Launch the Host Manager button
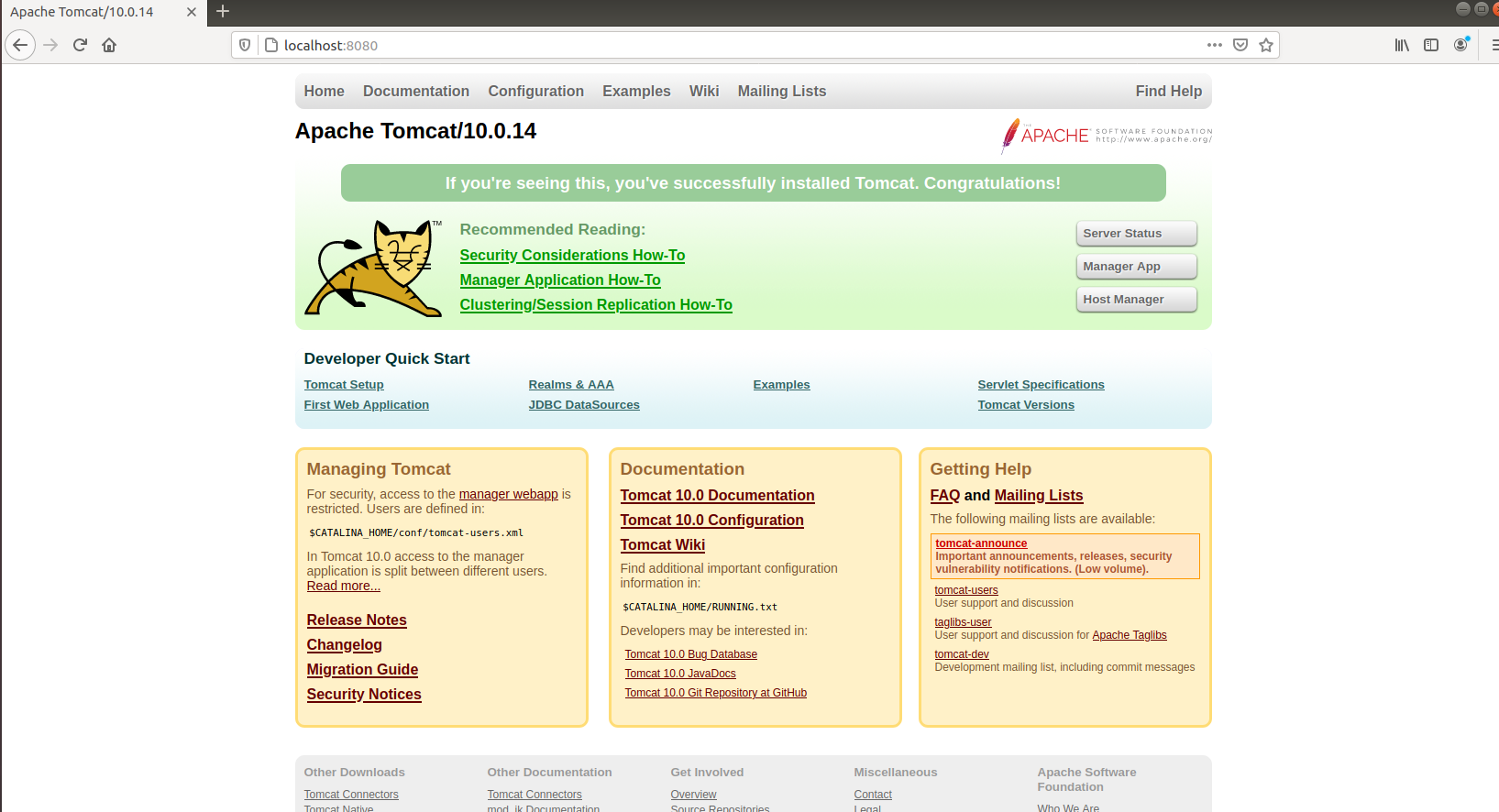 tap(1137, 300)
